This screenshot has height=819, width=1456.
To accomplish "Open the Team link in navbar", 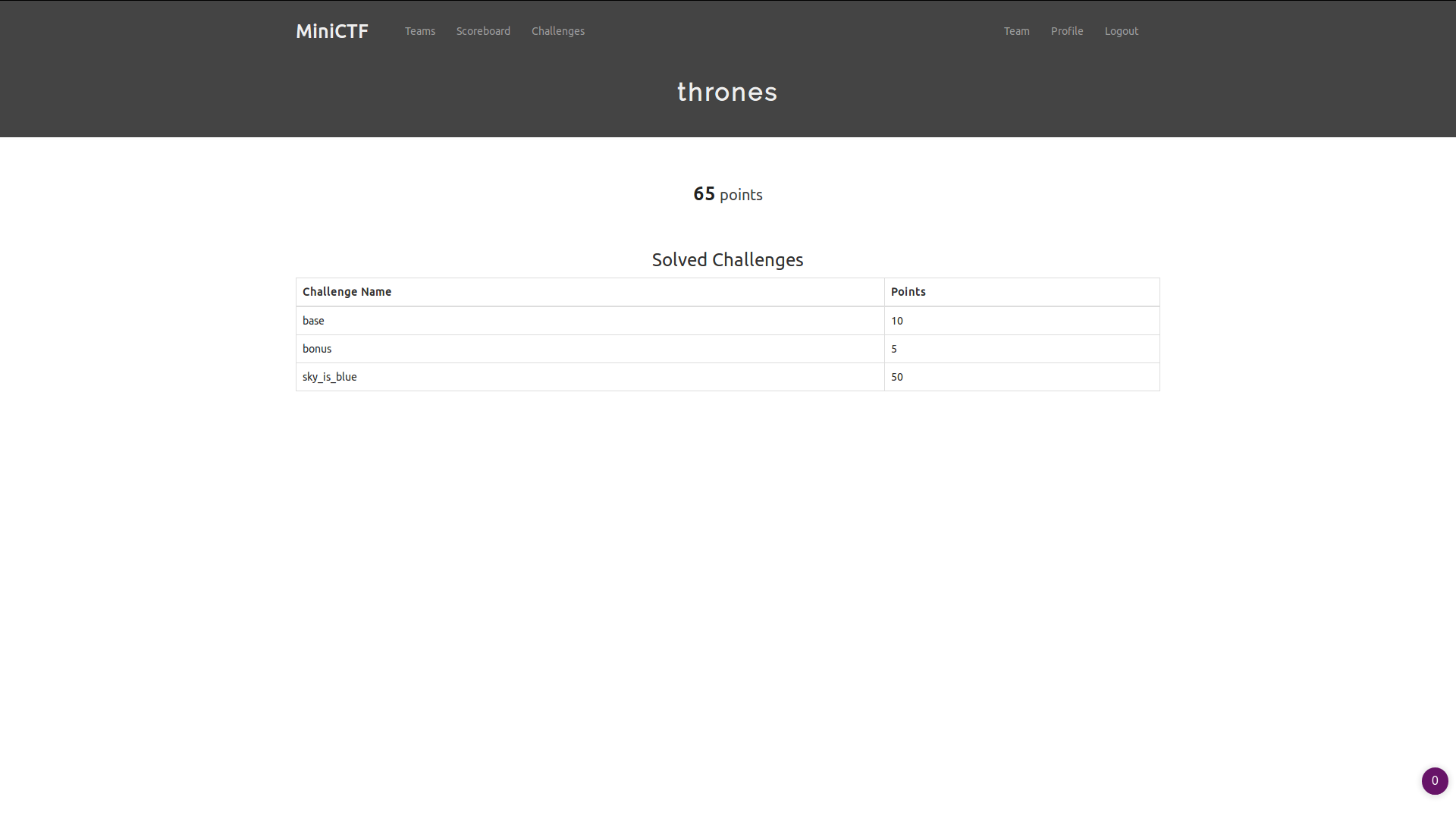I will click(1016, 31).
